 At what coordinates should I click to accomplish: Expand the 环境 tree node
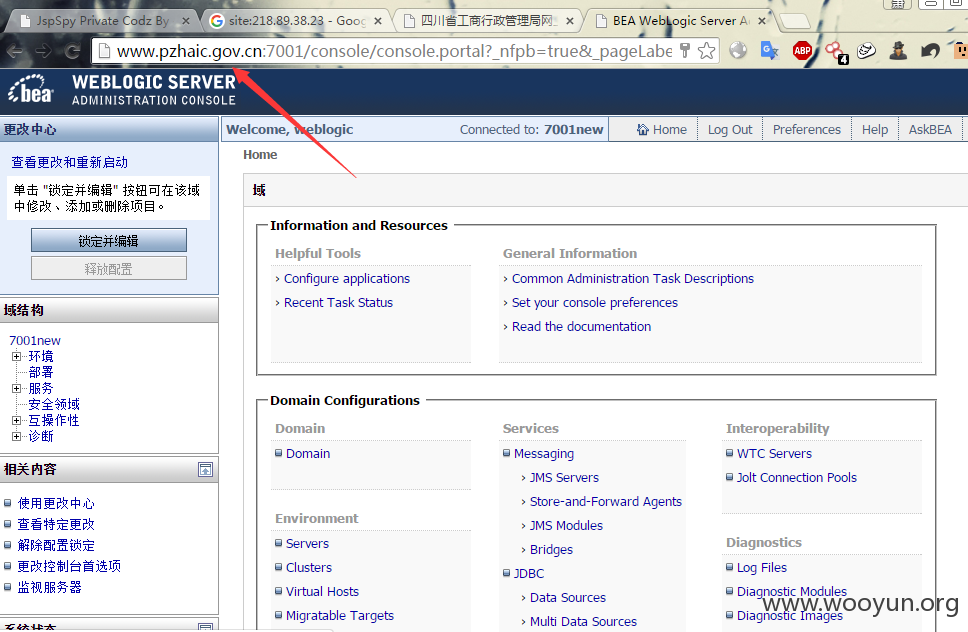(16, 356)
